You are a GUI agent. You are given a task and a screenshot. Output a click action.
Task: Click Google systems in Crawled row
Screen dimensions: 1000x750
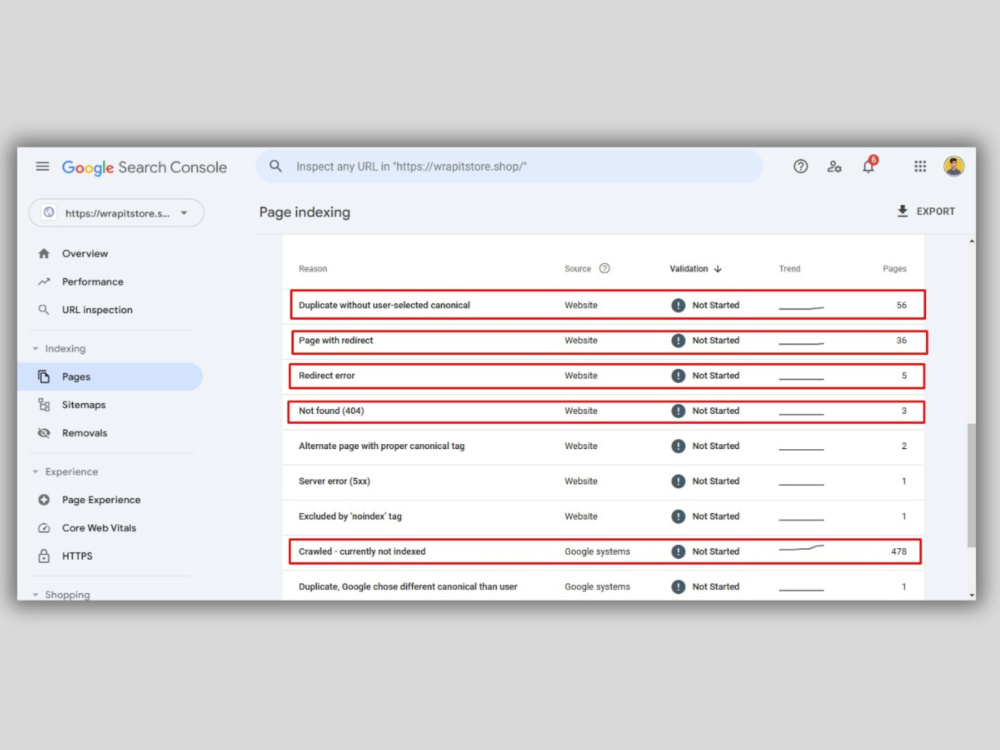tap(597, 551)
